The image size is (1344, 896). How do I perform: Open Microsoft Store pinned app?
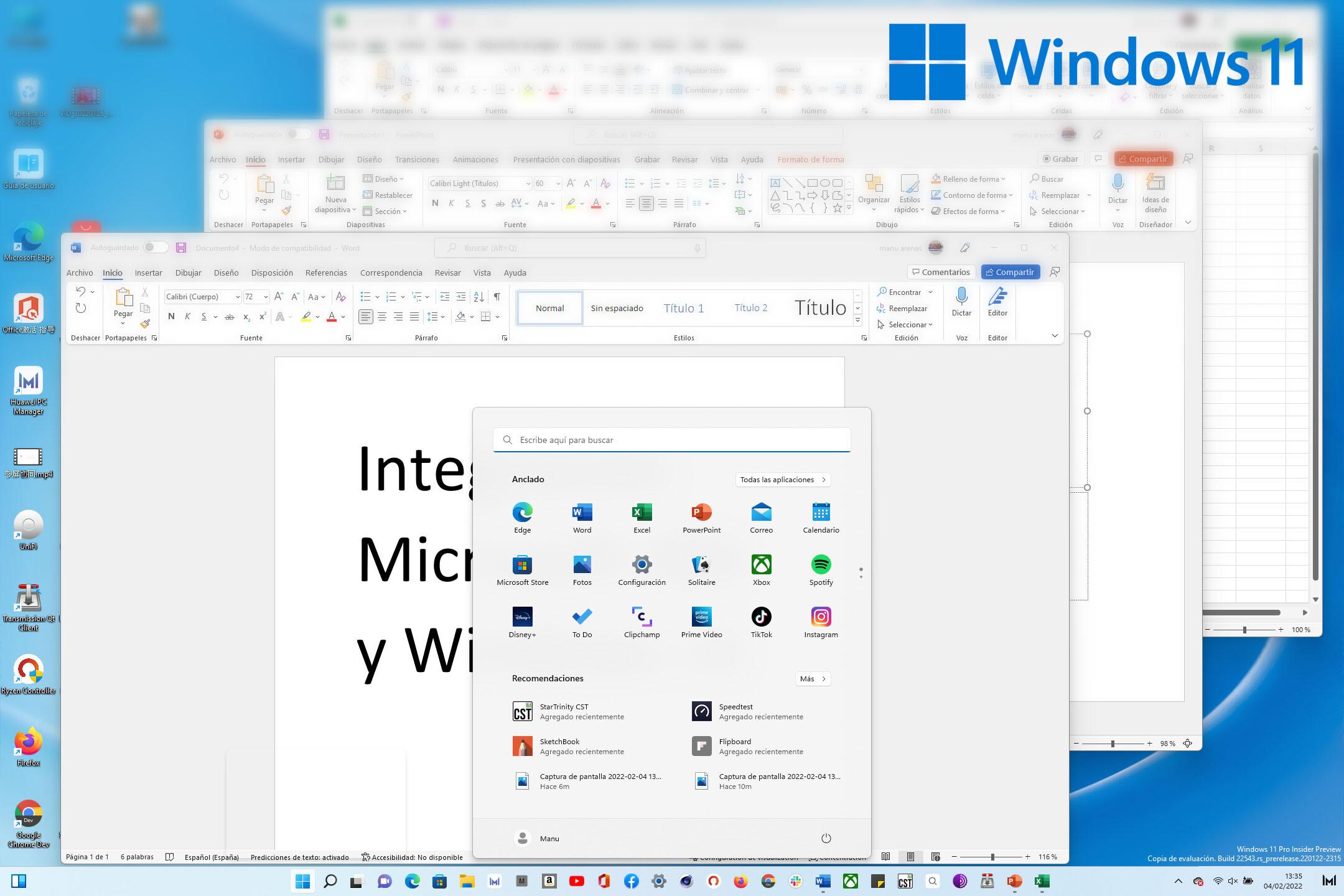(x=522, y=570)
